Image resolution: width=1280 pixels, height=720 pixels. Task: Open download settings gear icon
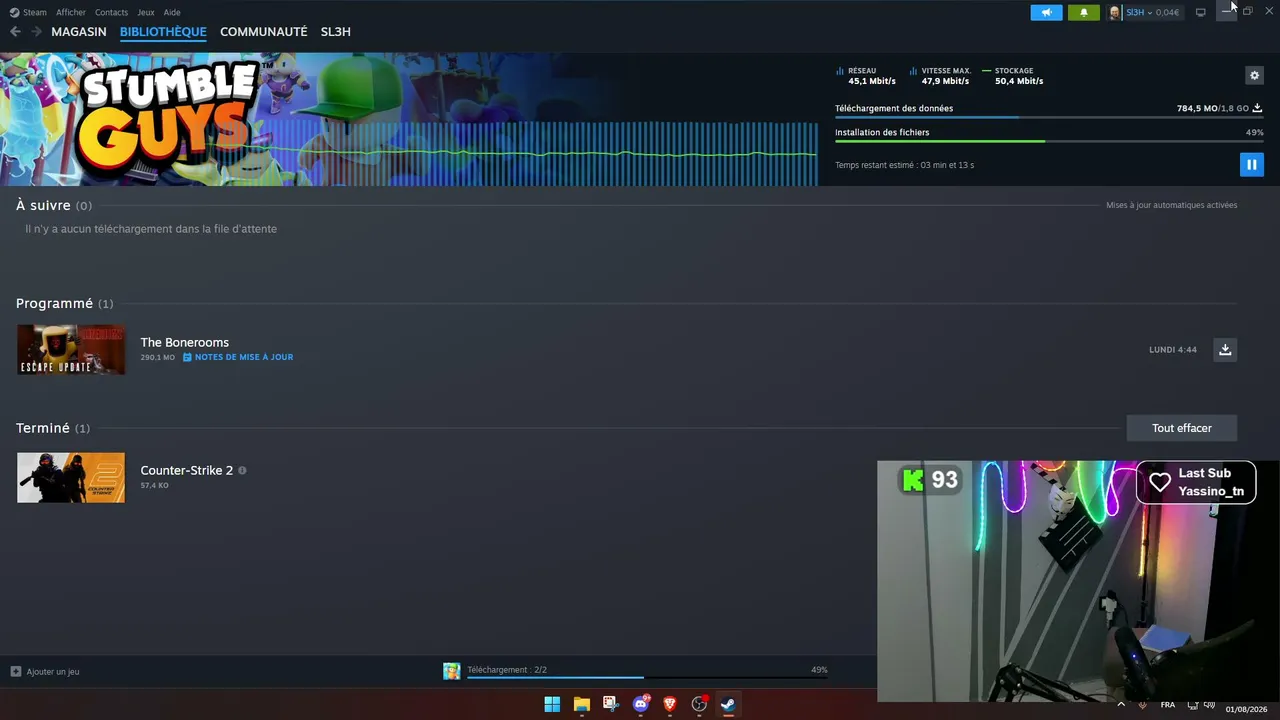coord(1254,75)
